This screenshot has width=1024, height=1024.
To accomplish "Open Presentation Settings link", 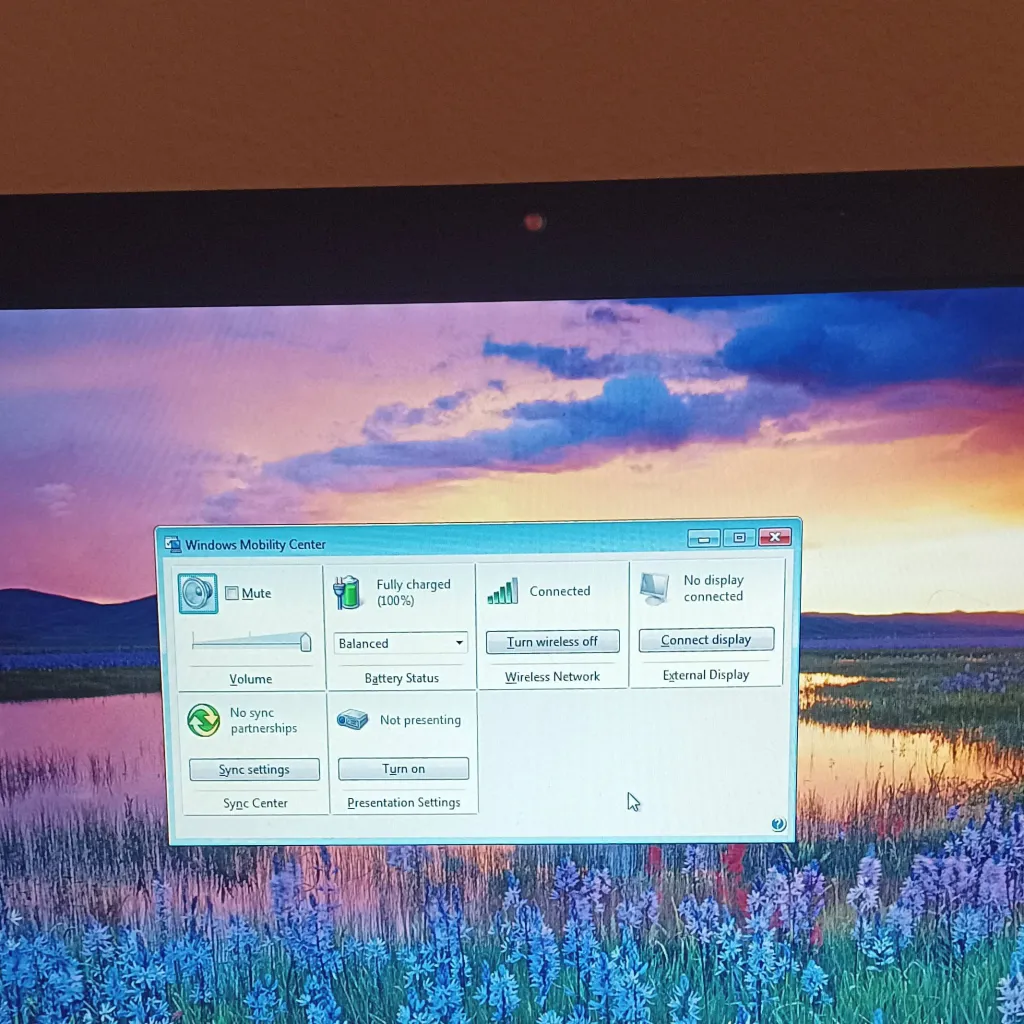I will click(404, 802).
